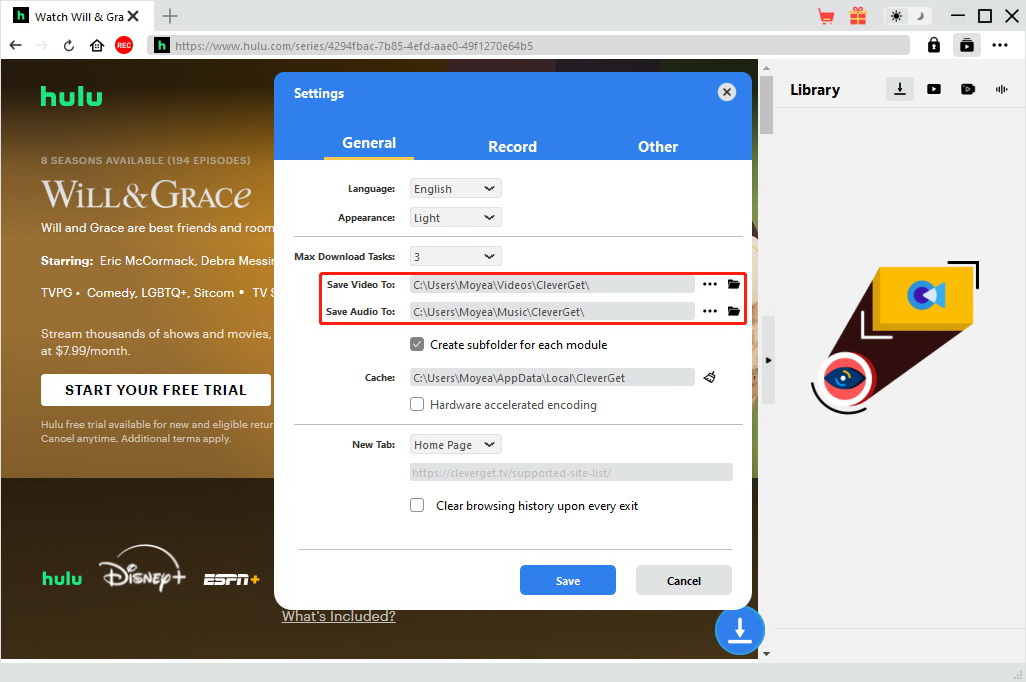Enable Clear browsing history upon every exit

click(x=417, y=505)
